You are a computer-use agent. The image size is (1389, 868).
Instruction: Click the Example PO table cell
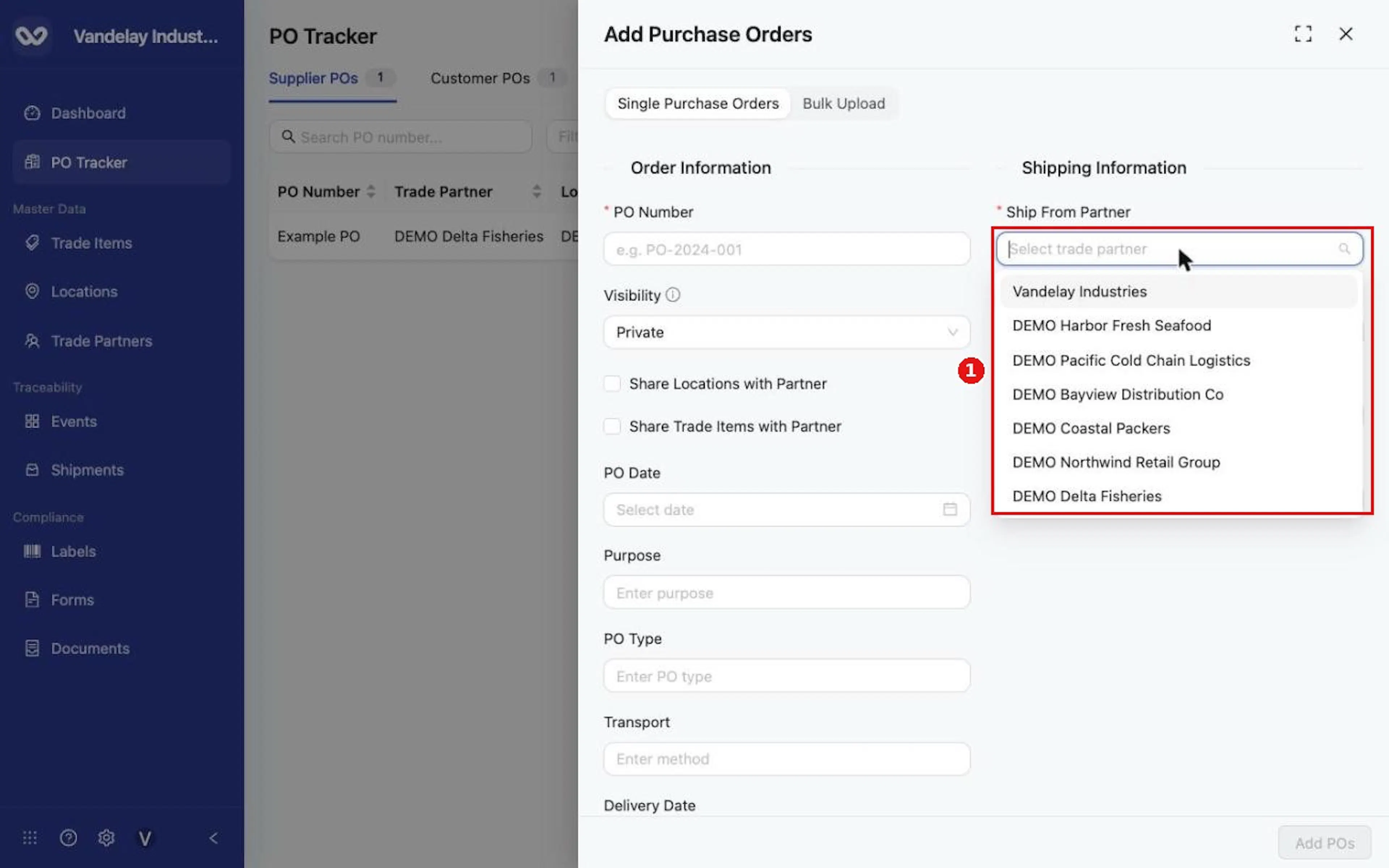(x=319, y=236)
